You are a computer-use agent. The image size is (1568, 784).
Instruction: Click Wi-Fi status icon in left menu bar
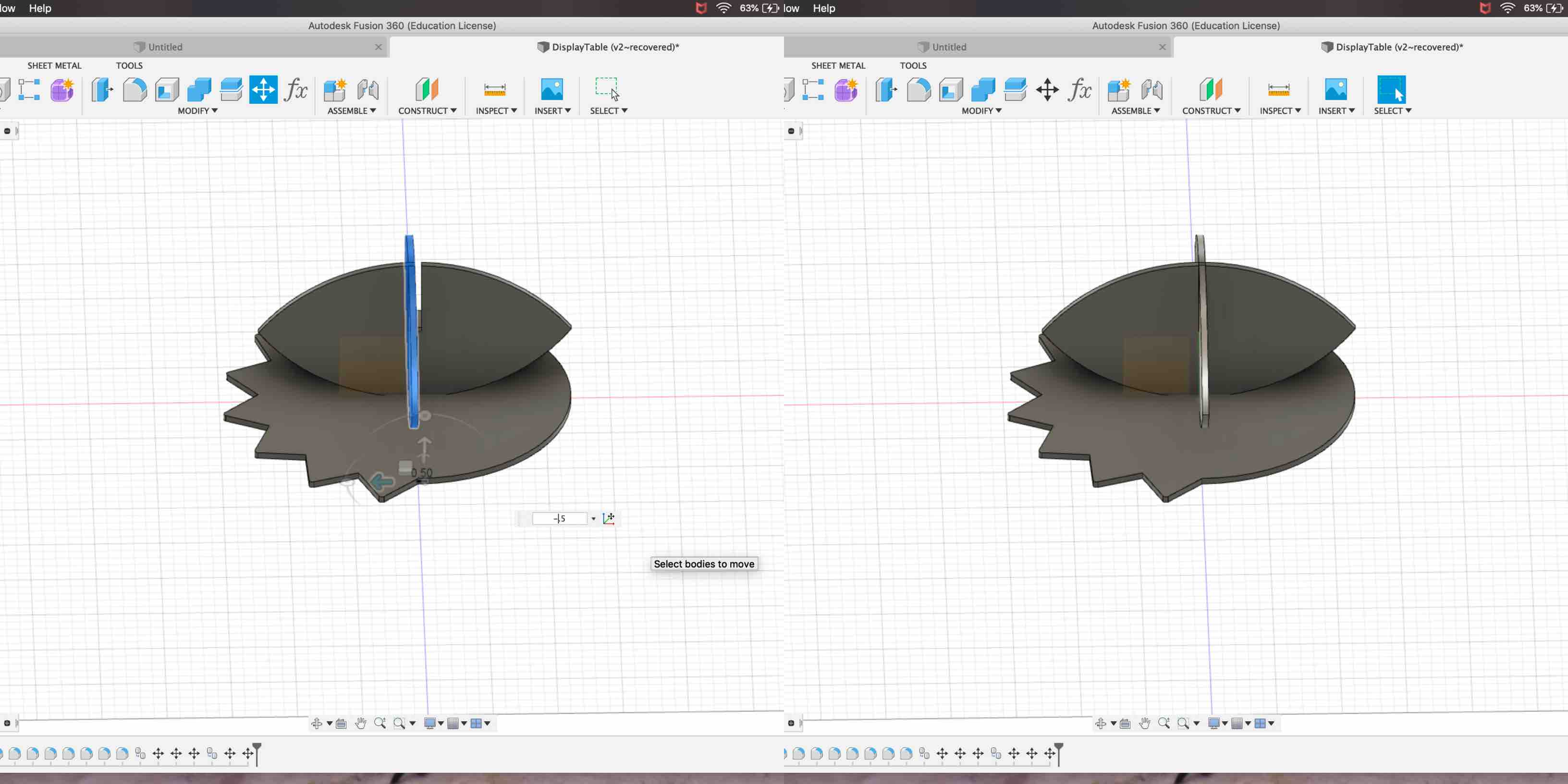(723, 8)
